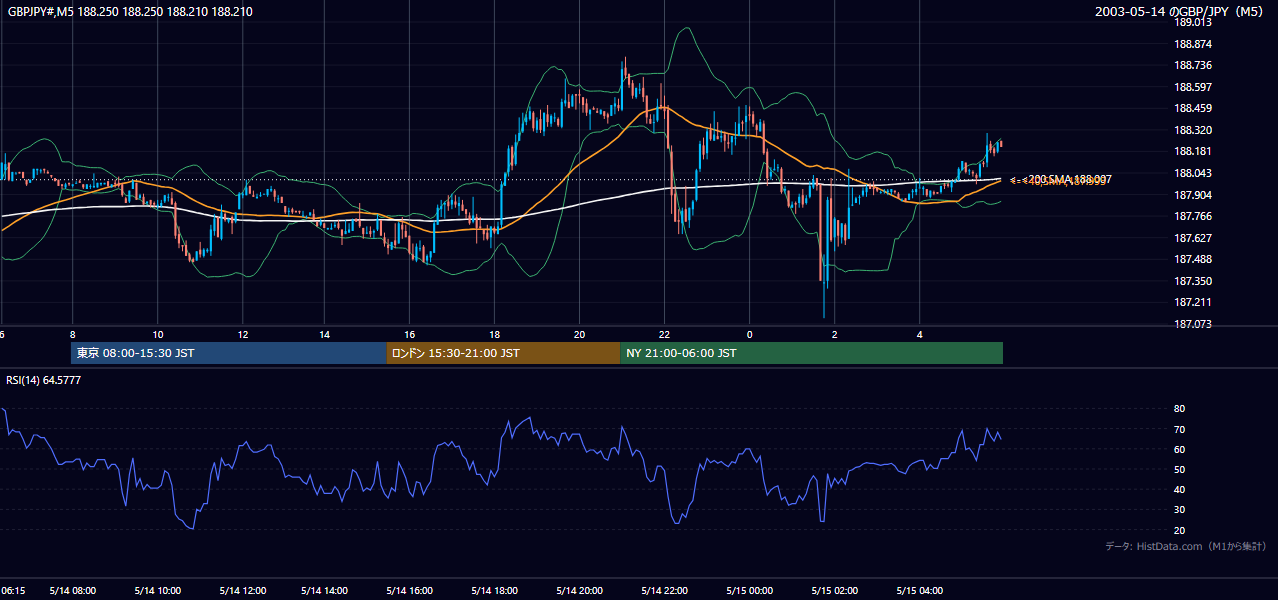Click the 5/14 16:00 time label
This screenshot has width=1278, height=600.
(x=410, y=591)
